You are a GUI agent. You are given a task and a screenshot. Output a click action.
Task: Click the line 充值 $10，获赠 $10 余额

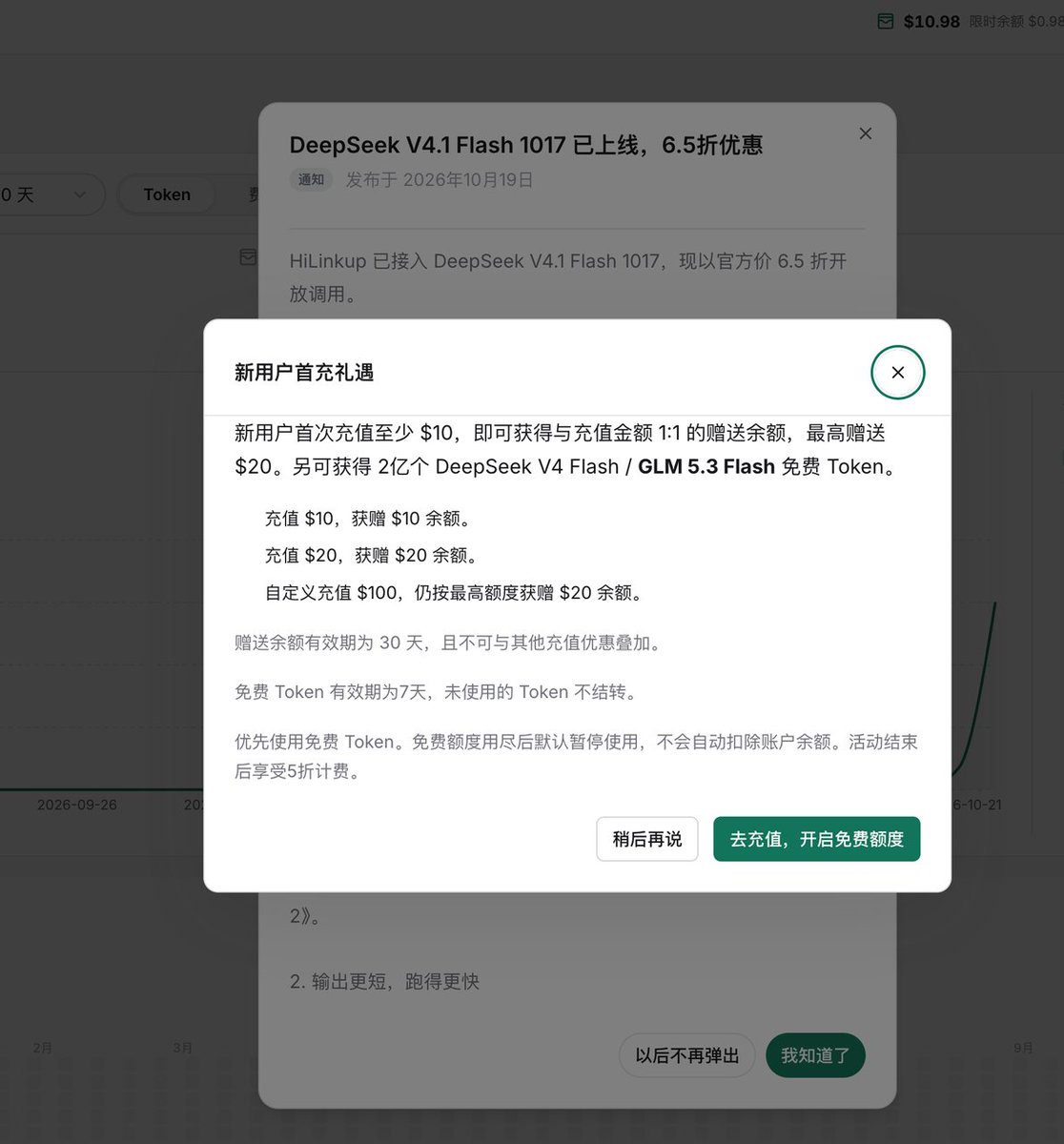[368, 519]
